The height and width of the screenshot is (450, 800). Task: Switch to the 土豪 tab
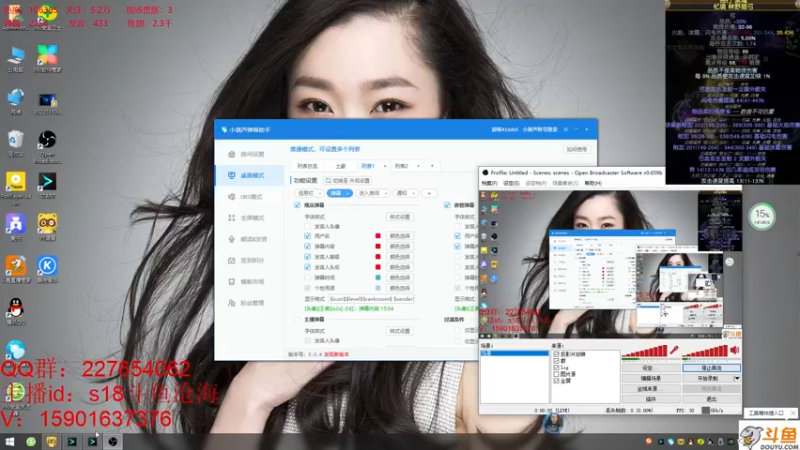340,166
